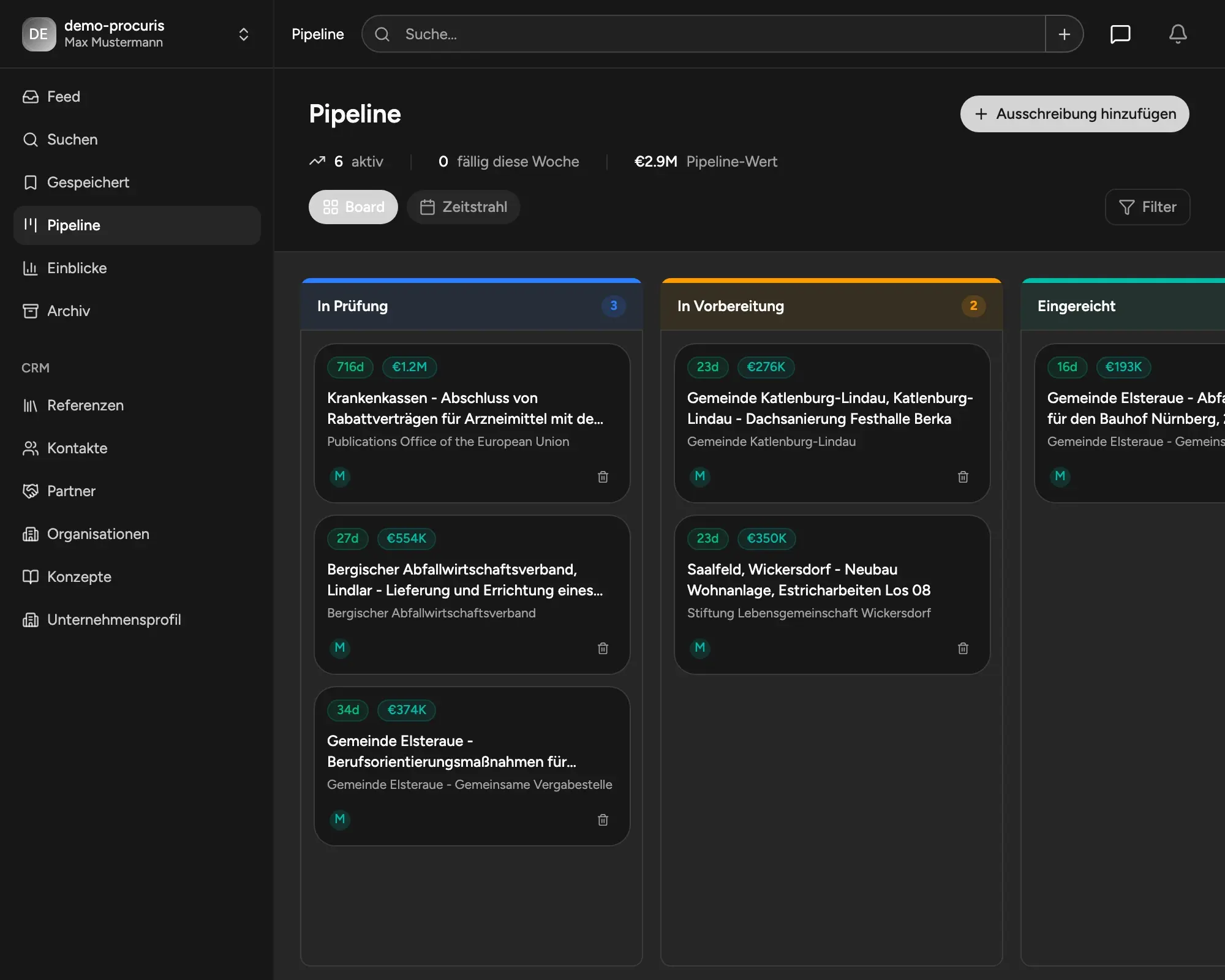Go to Feed in sidebar
Screen dimensions: 1225x980
tap(137, 97)
